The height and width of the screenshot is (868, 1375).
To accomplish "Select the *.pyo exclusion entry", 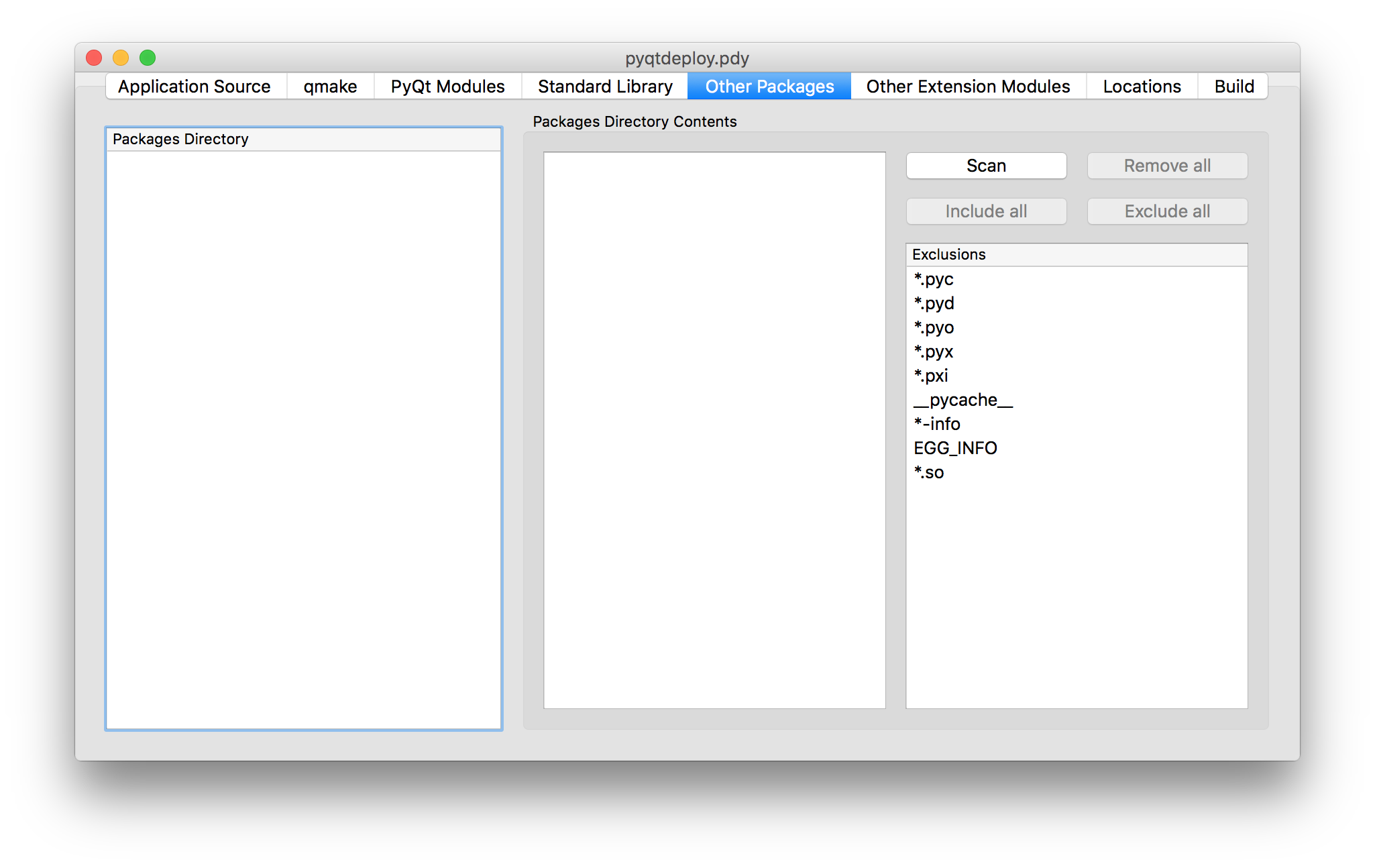I will click(x=934, y=327).
